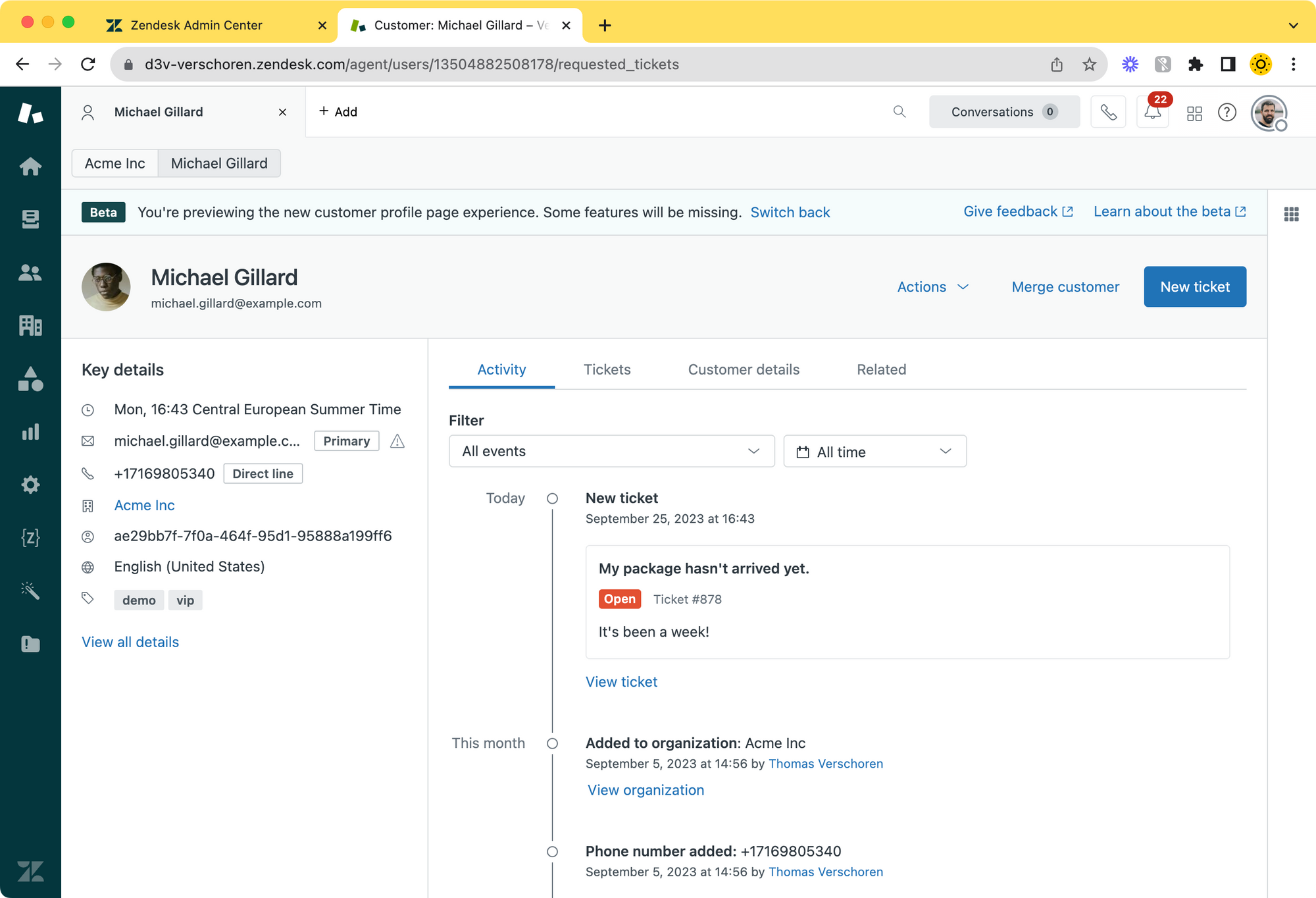Open Organizations icon in left sidebar
The width and height of the screenshot is (1316, 898).
[x=30, y=325]
